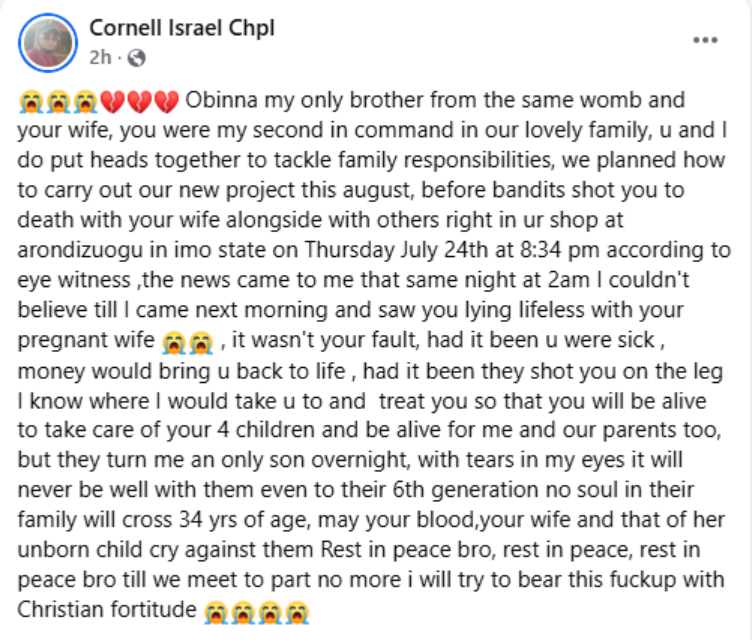752x640 pixels.
Task: Open the Cornell Israel Chpl profile name
Action: (x=182, y=29)
